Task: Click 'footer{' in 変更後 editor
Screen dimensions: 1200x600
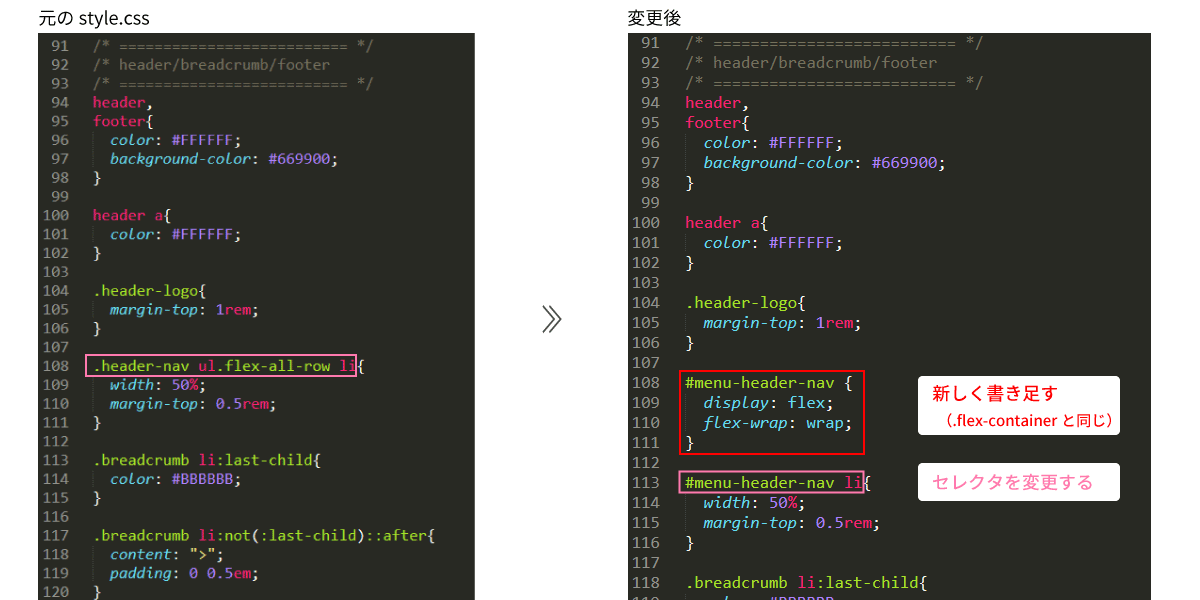Action: (717, 123)
